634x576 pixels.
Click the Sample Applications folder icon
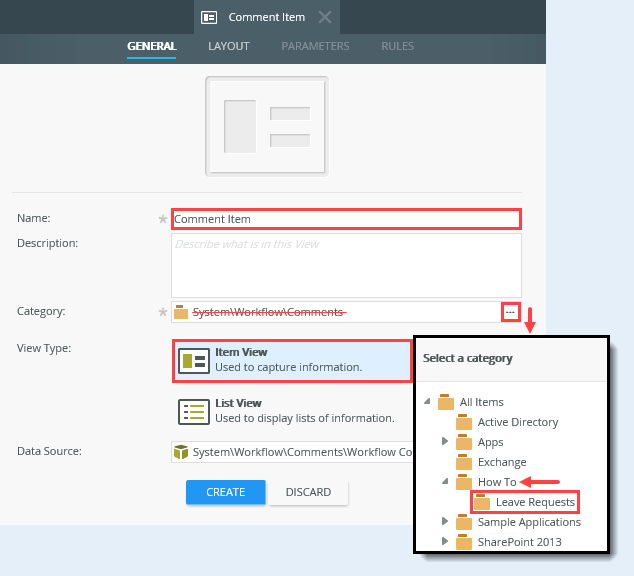[464, 522]
